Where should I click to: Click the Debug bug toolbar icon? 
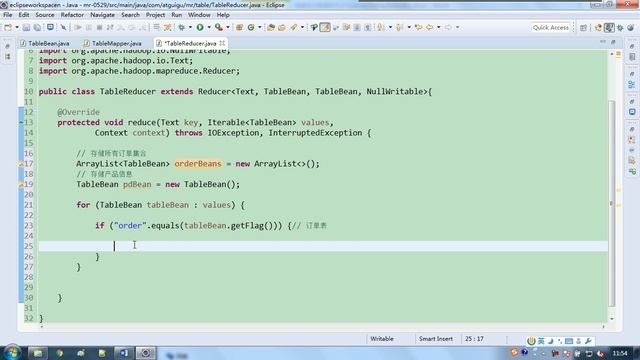pyautogui.click(x=181, y=27)
